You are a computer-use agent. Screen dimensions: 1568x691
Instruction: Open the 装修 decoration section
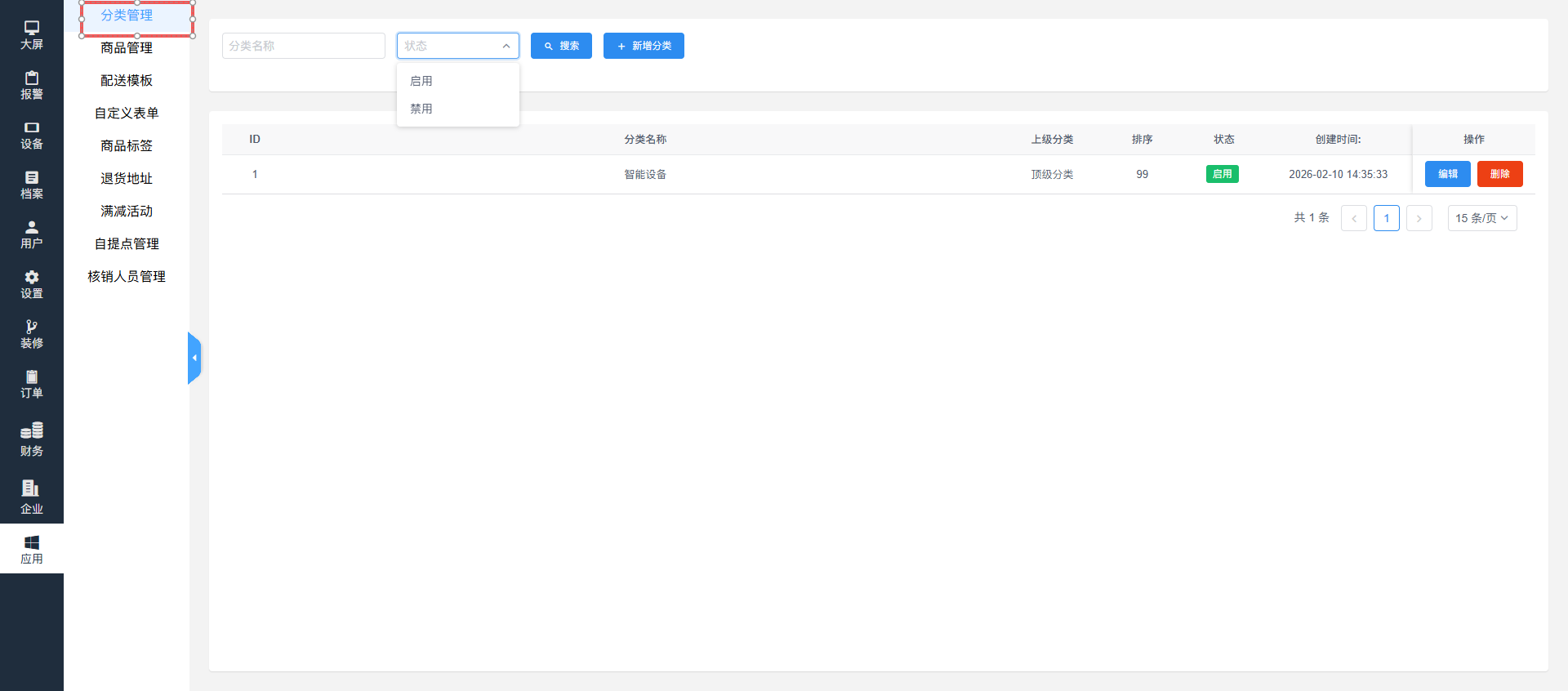click(32, 334)
